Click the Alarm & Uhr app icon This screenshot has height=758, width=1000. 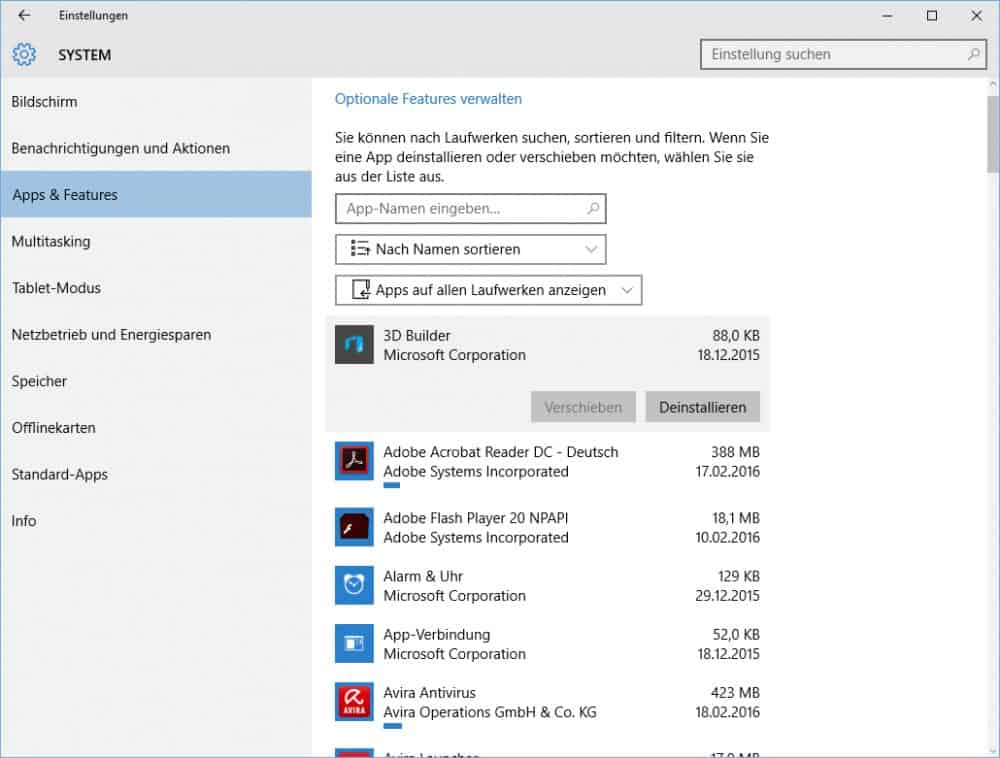click(x=354, y=585)
